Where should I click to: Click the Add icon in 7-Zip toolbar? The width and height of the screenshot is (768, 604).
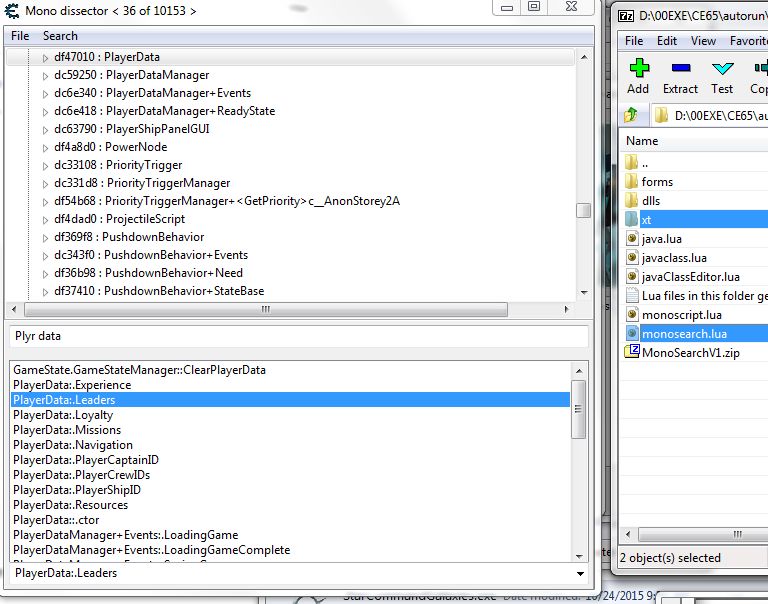tap(638, 75)
